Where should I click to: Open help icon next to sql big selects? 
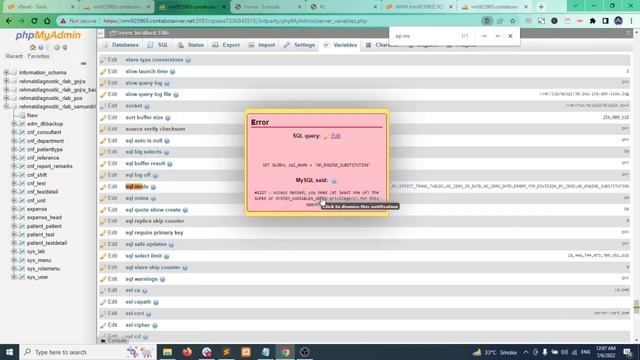click(x=167, y=152)
